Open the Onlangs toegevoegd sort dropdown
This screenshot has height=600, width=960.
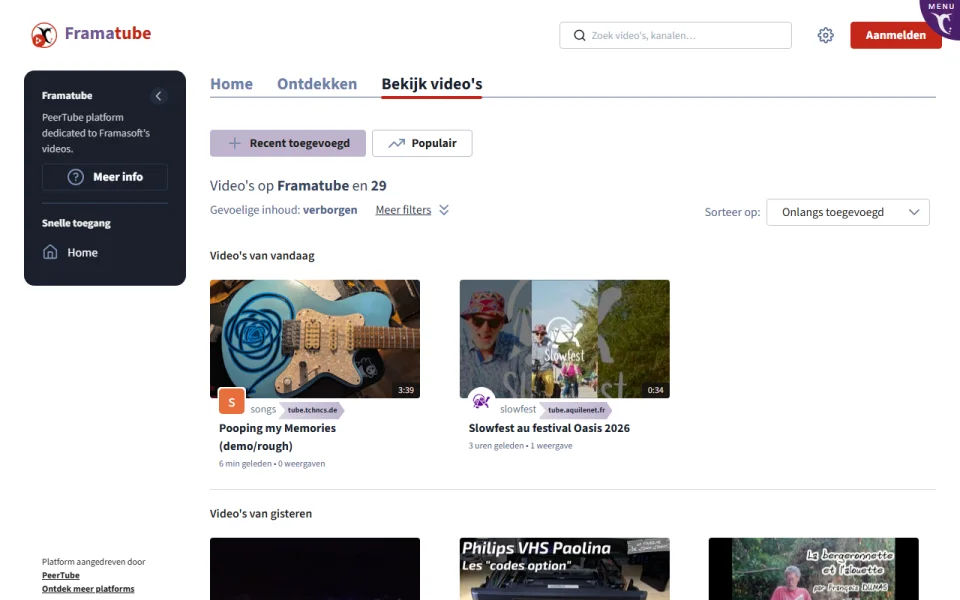pos(848,212)
